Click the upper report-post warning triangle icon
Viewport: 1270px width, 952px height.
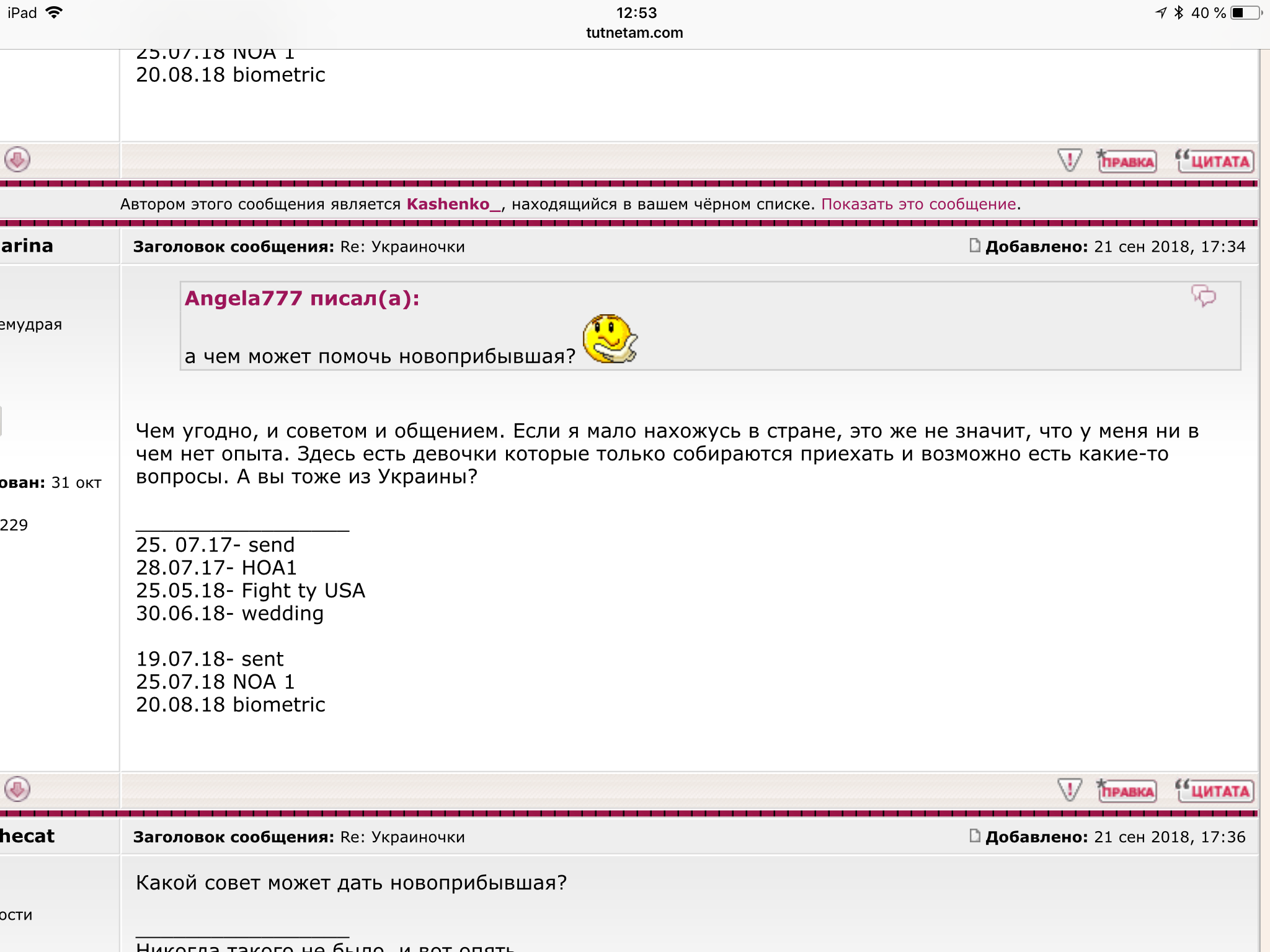(1070, 161)
